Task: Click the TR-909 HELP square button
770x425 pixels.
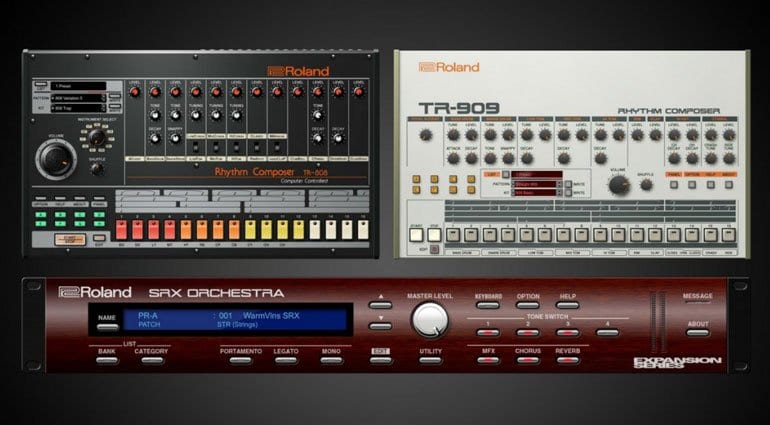Action: tap(711, 185)
